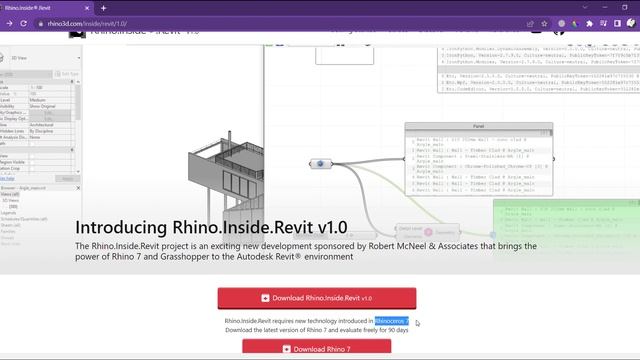Go forward in browser history
The height and width of the screenshot is (360, 640).
tap(9, 24)
